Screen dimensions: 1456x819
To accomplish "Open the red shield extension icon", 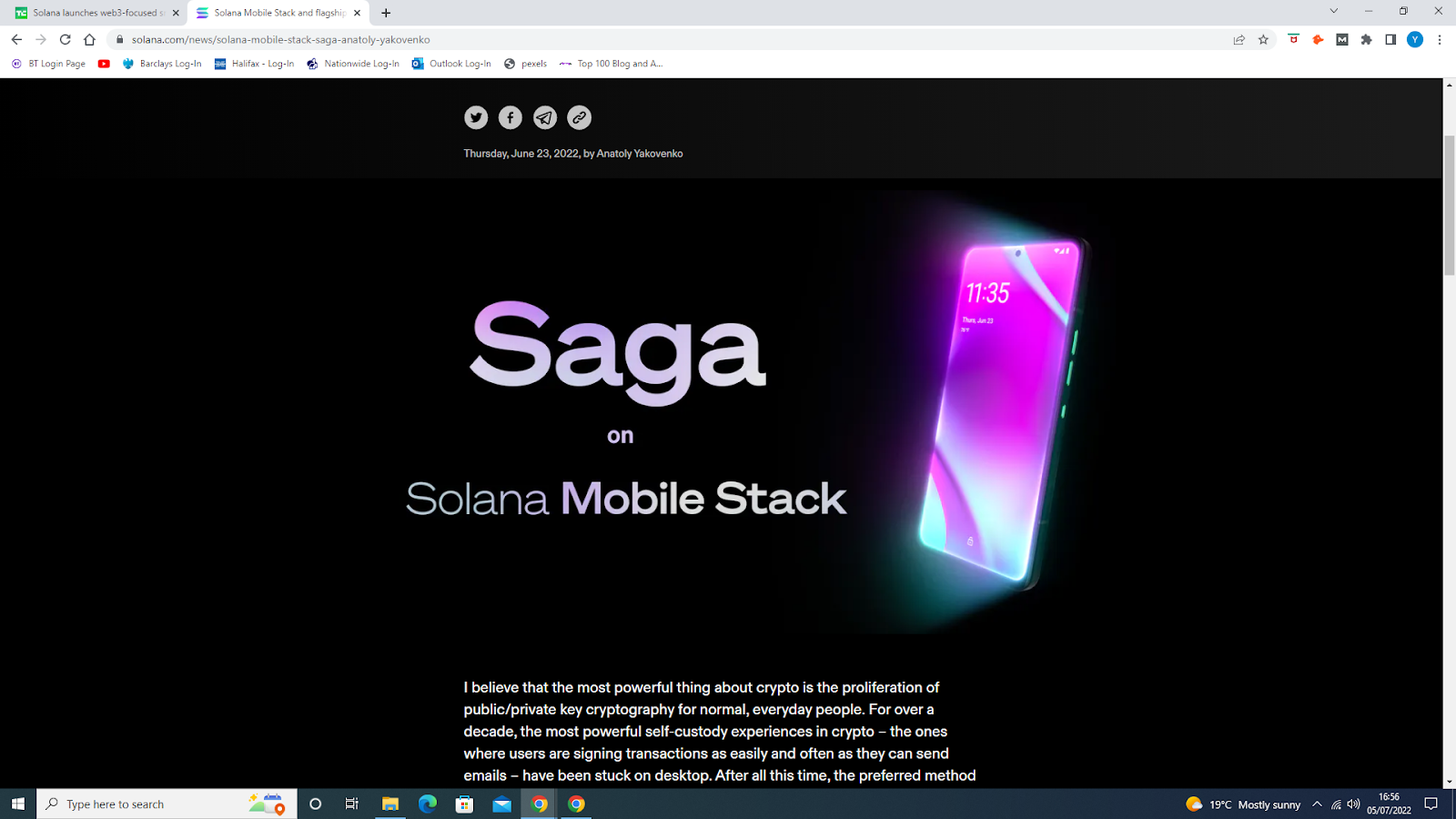I will (x=1293, y=39).
